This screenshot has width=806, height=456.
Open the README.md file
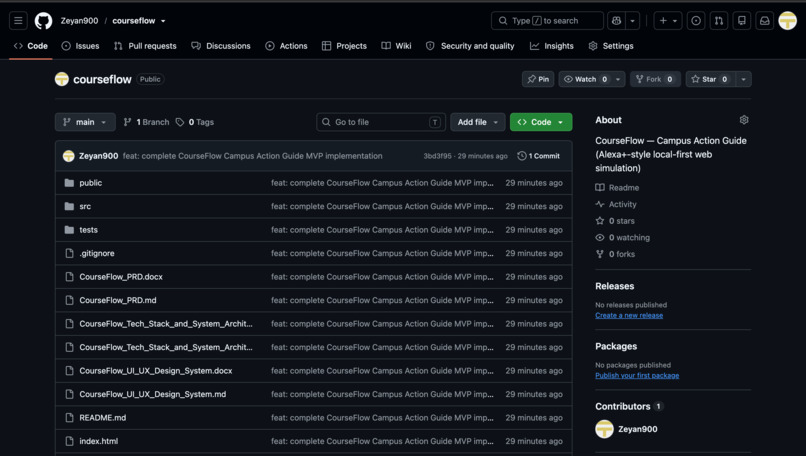(103, 418)
